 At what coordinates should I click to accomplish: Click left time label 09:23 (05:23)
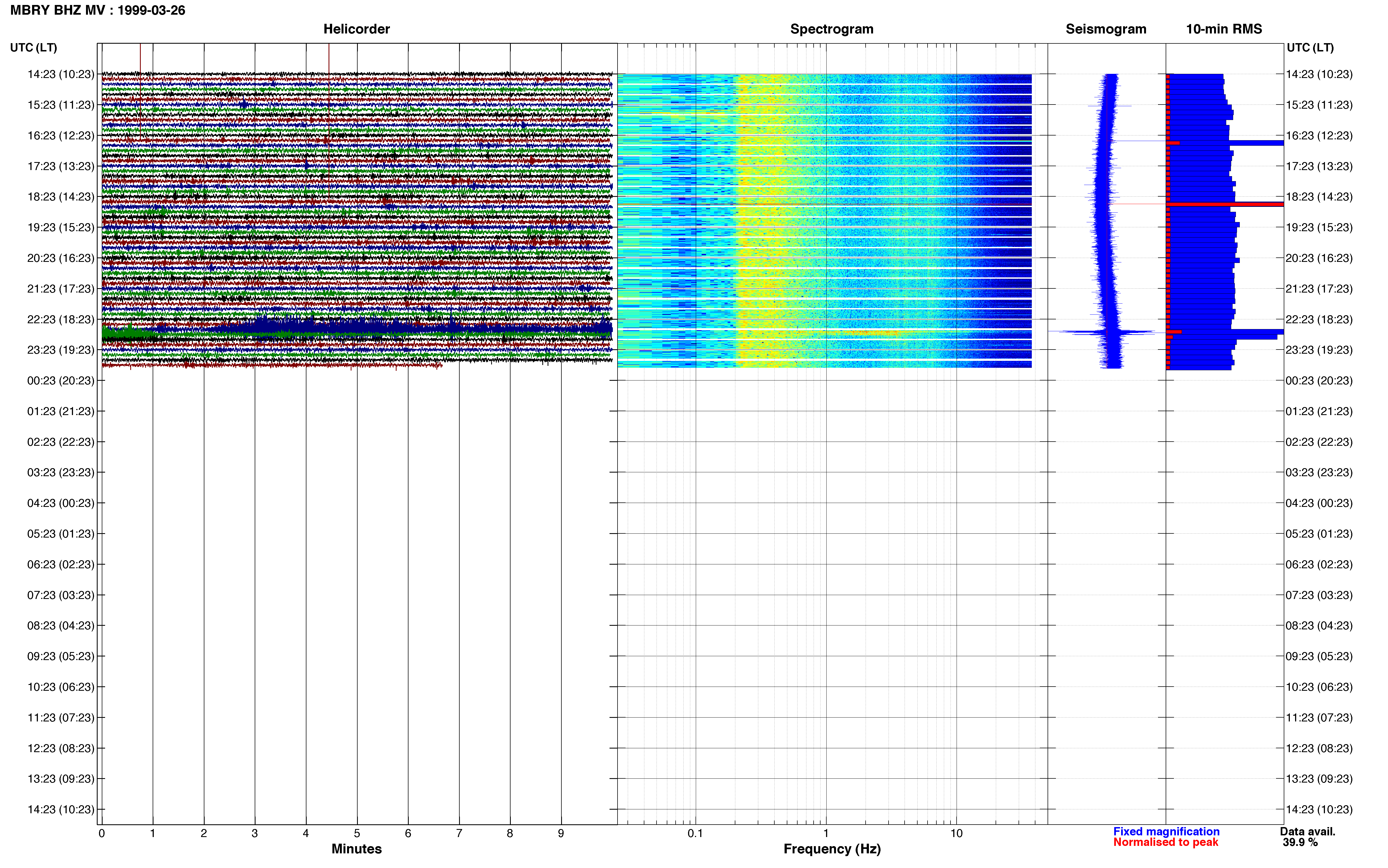coord(60,656)
